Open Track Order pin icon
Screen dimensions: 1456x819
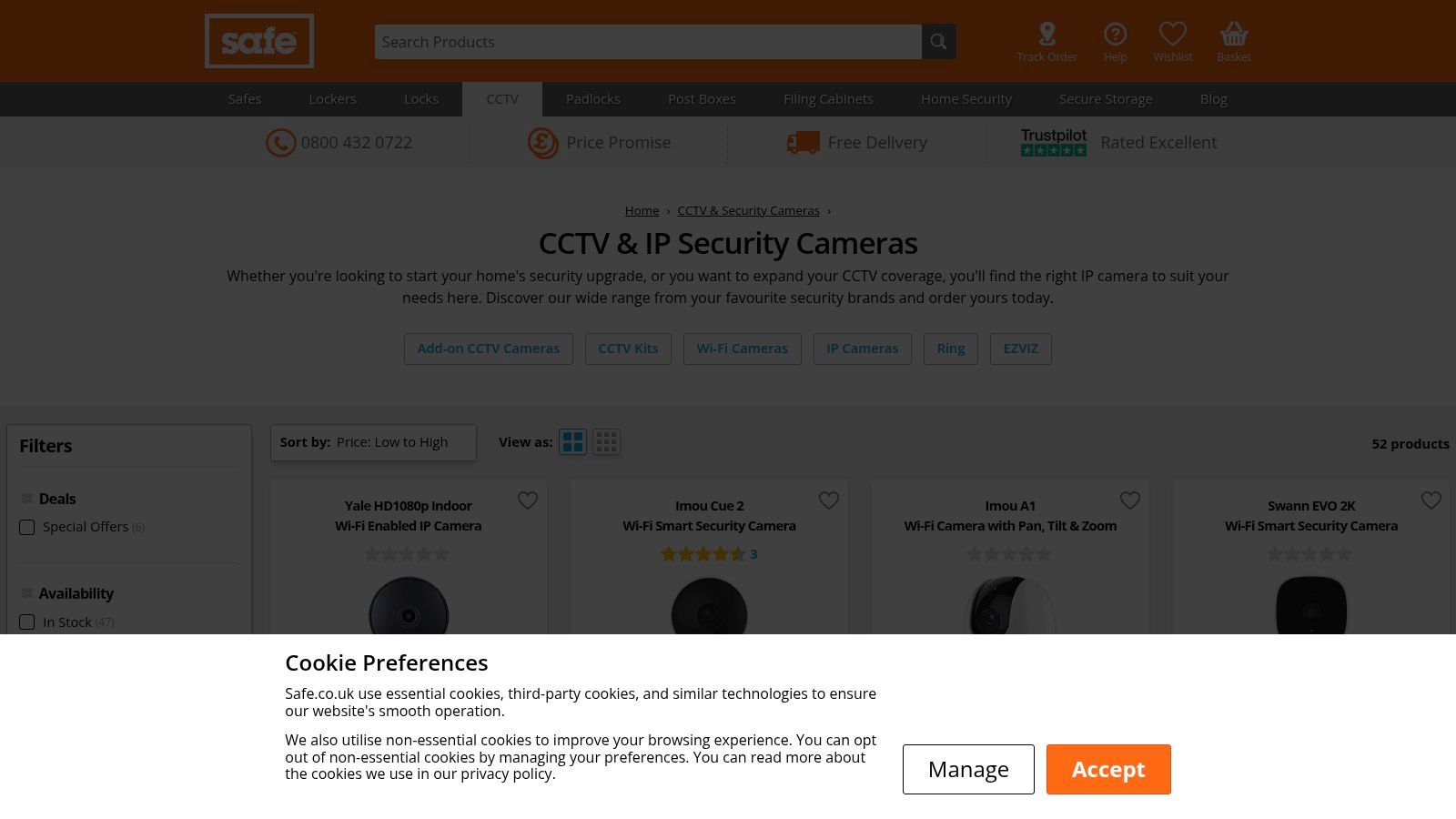(x=1046, y=35)
